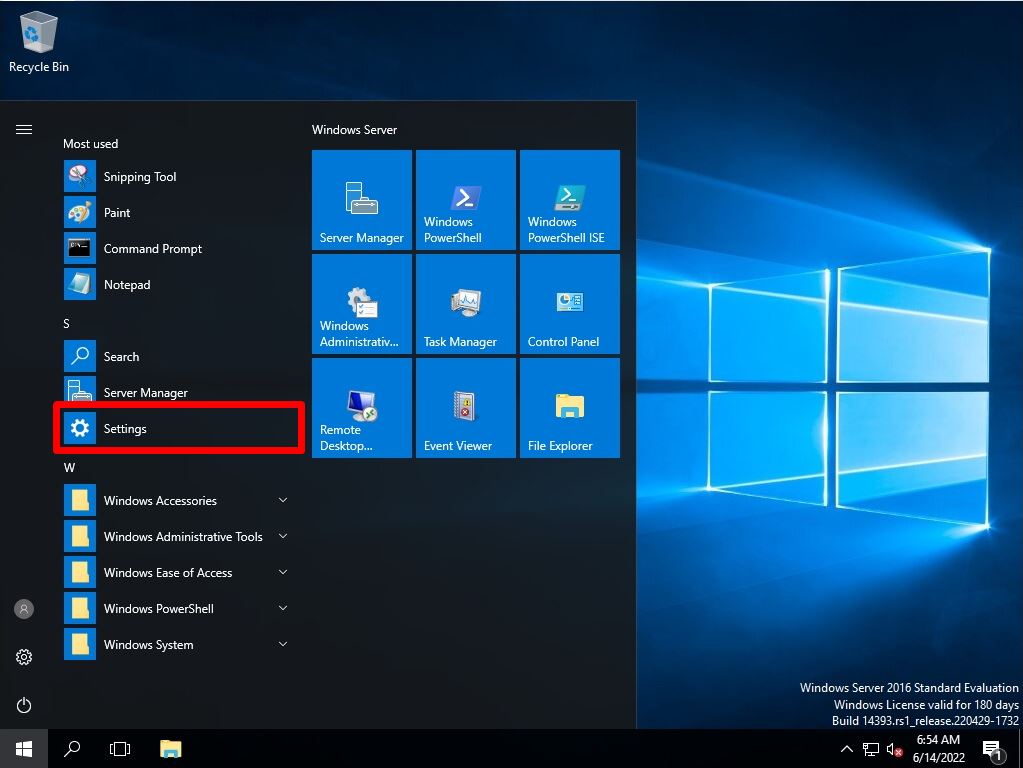The height and width of the screenshot is (768, 1023).
Task: Open Paint from Most used list
Action: pos(177,213)
